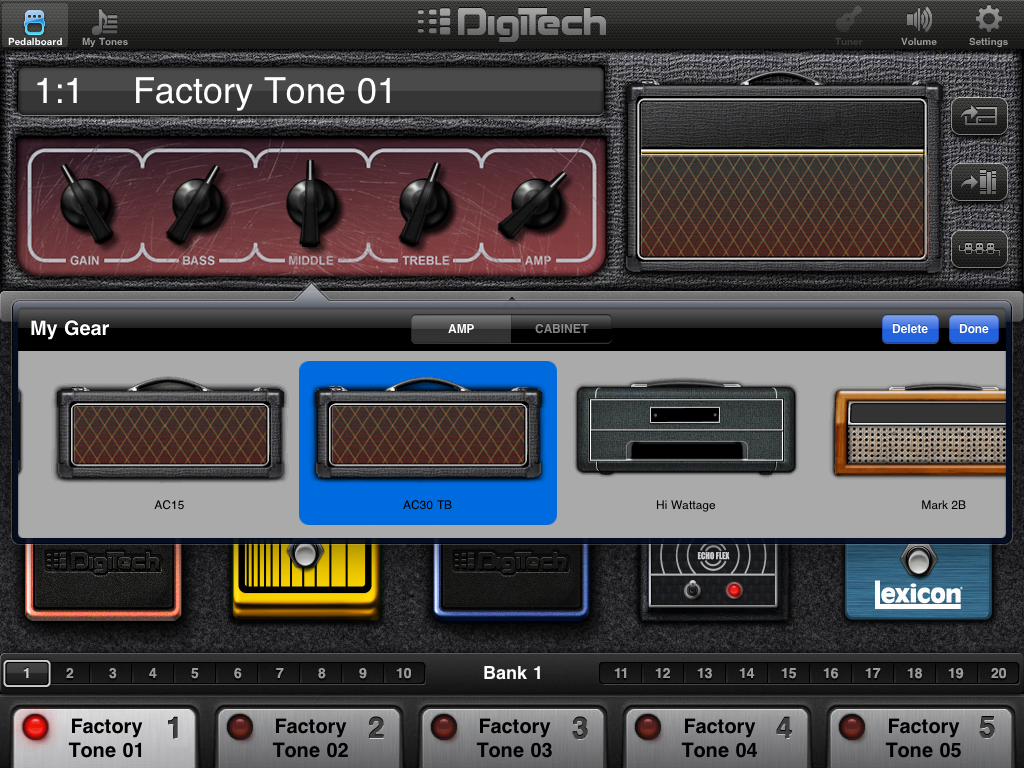This screenshot has height=768, width=1024.
Task: Select bank 2
Action: point(69,673)
